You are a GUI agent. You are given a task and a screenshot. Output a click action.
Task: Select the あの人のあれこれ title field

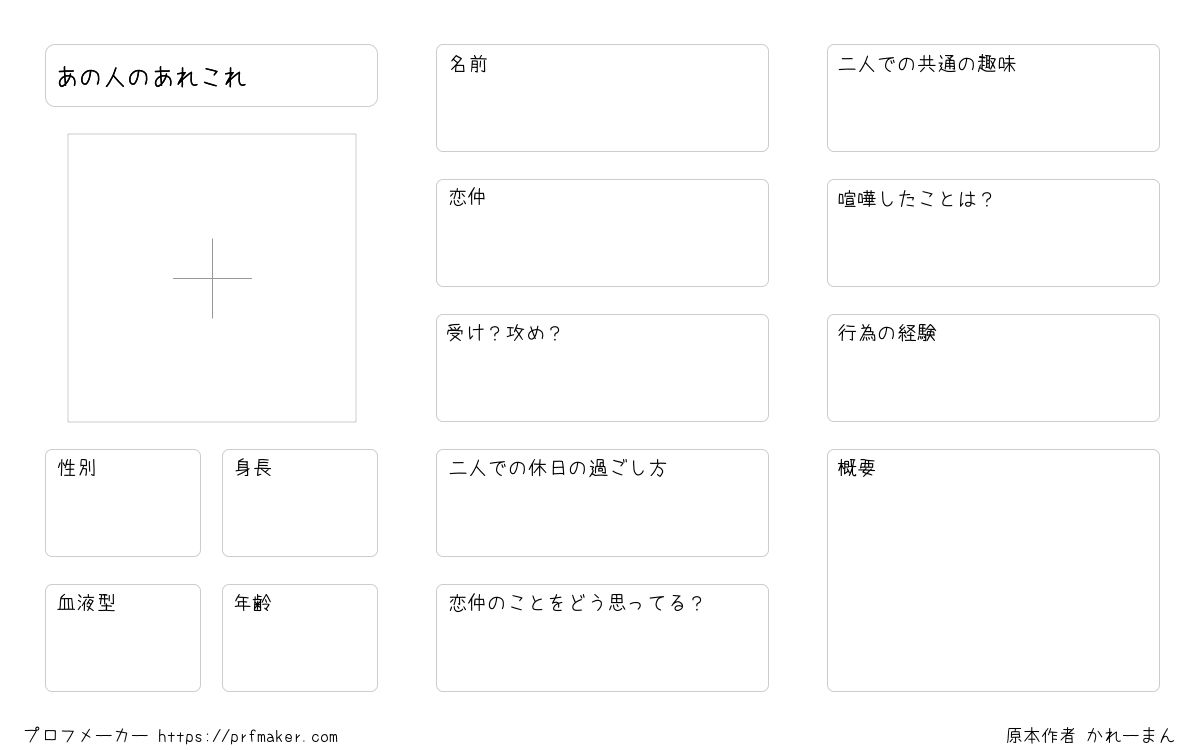[211, 75]
